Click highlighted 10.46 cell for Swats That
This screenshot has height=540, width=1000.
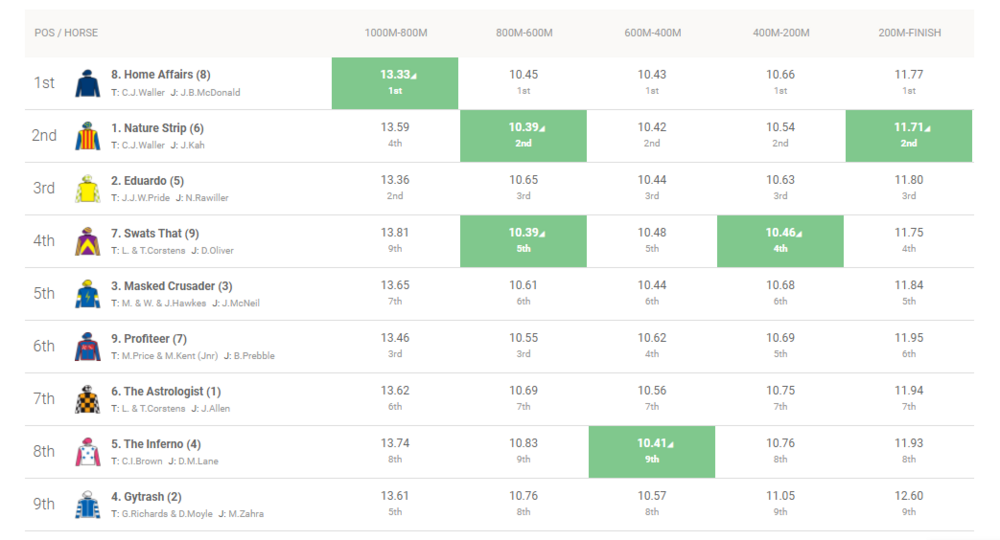pos(780,240)
